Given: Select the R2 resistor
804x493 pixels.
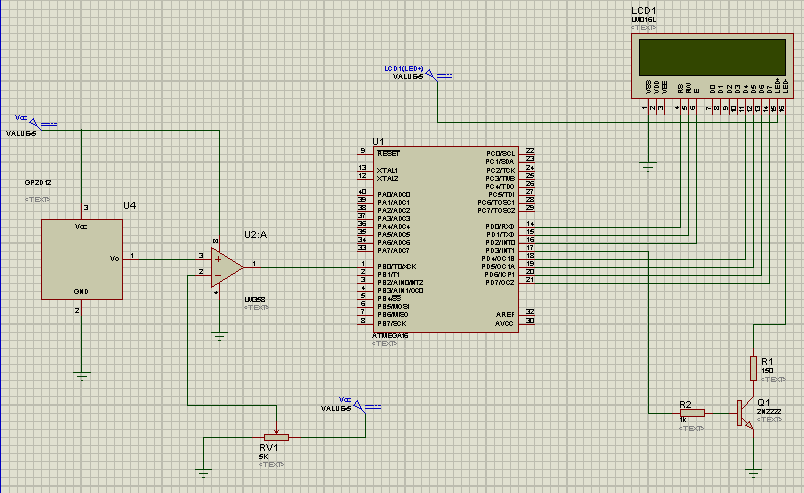Looking at the screenshot, I should click(x=691, y=413).
